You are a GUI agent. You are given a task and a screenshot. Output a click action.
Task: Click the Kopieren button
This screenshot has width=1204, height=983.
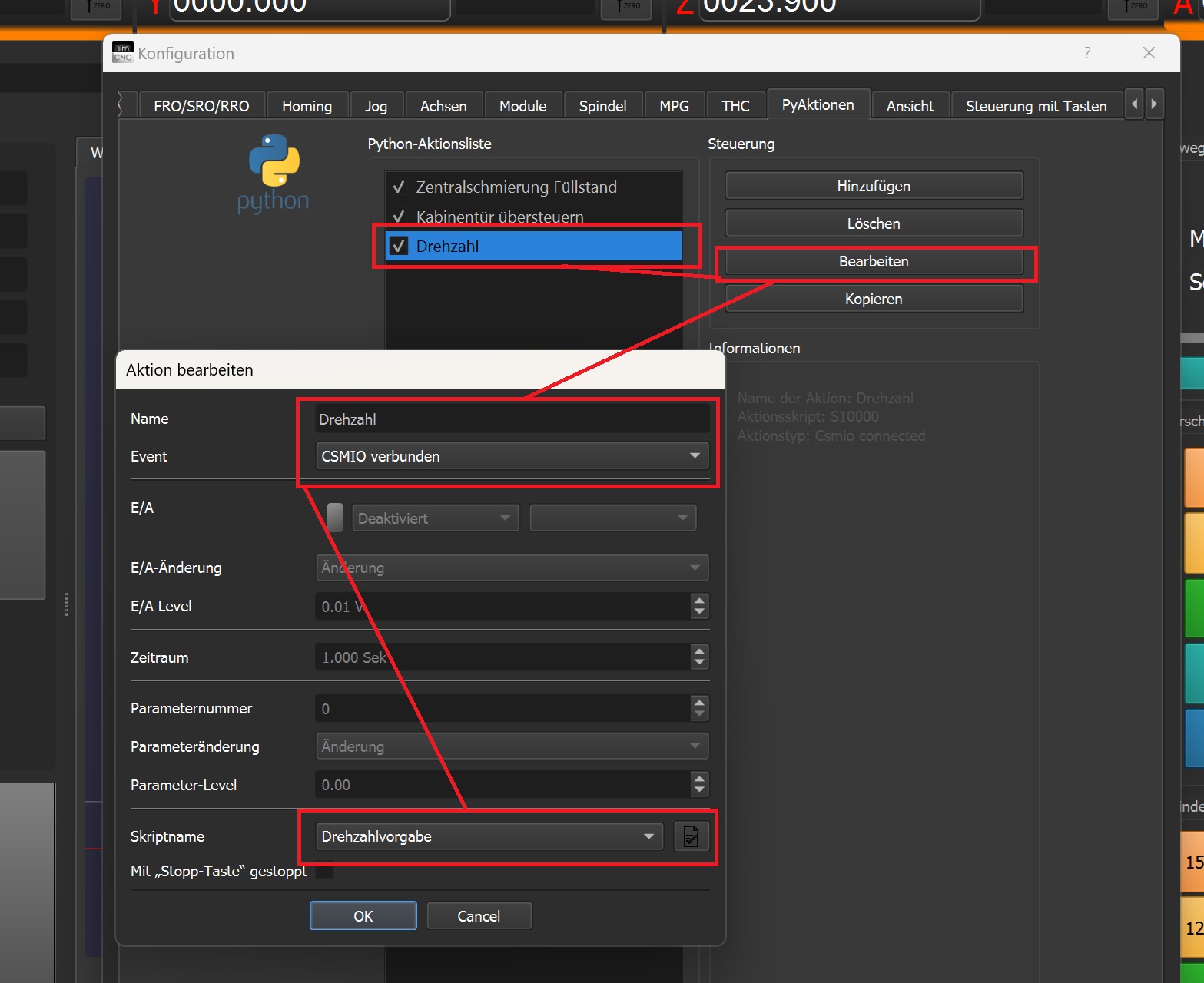click(874, 299)
